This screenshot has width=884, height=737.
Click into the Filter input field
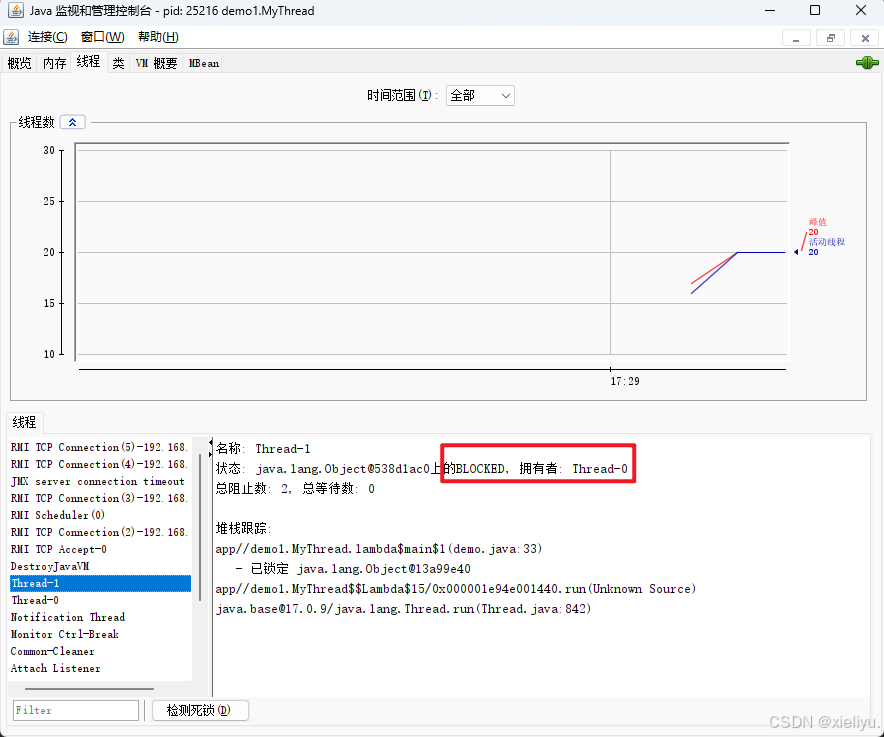point(76,710)
